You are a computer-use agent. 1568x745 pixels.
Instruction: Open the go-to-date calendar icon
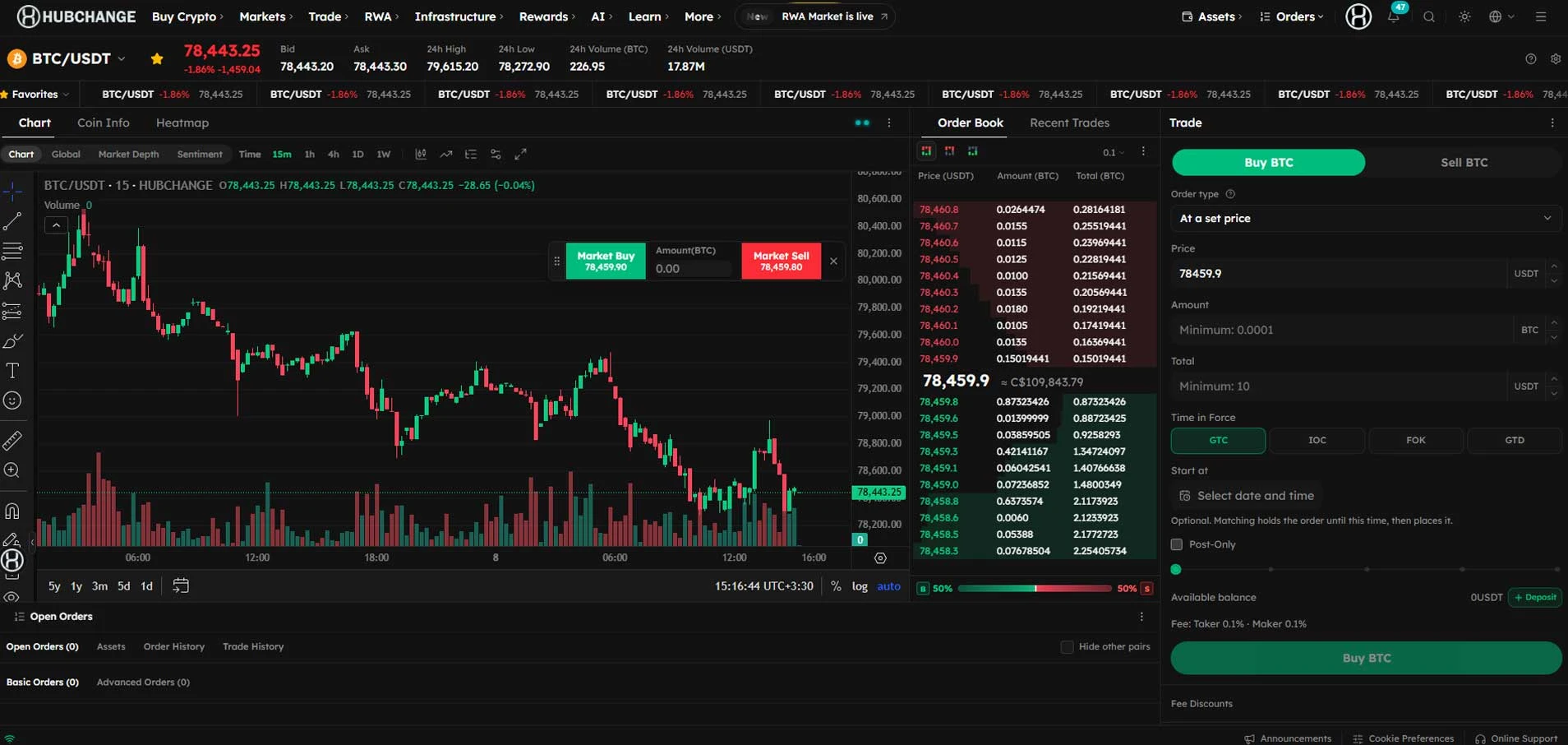coord(181,585)
